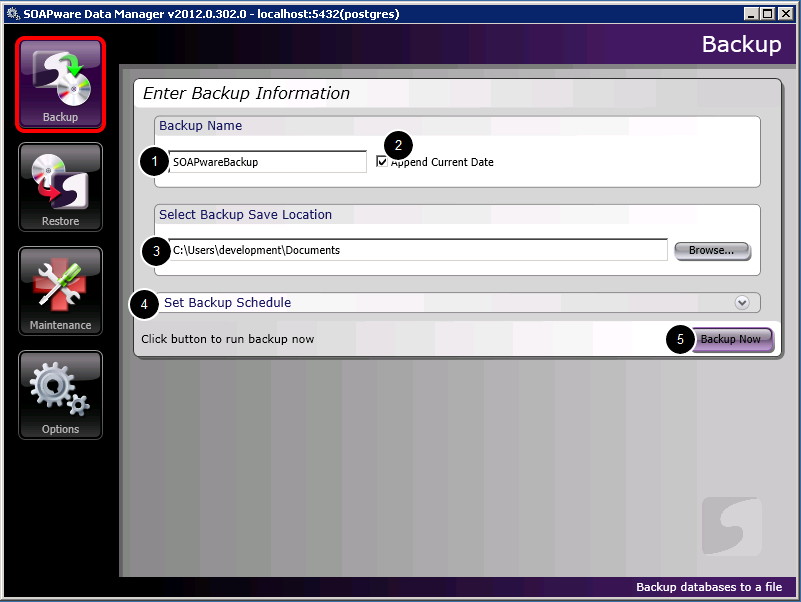801x602 pixels.
Task: Open the Options gear section
Action: (x=60, y=395)
